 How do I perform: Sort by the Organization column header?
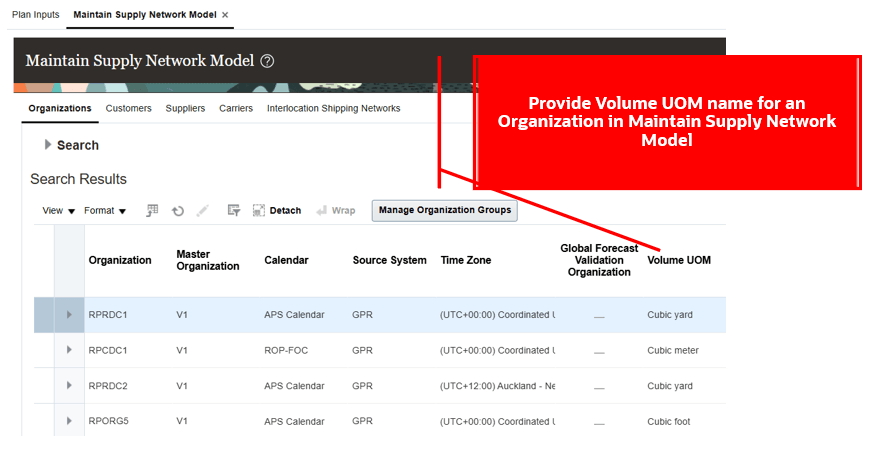point(120,260)
